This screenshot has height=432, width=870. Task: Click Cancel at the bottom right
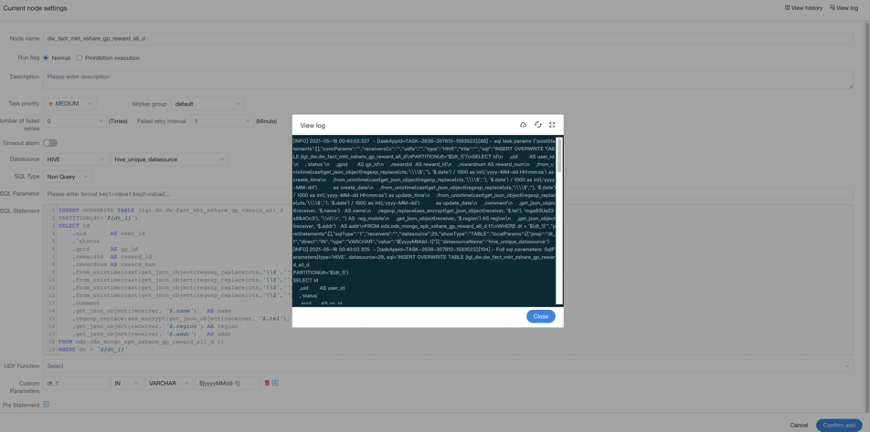pos(798,425)
